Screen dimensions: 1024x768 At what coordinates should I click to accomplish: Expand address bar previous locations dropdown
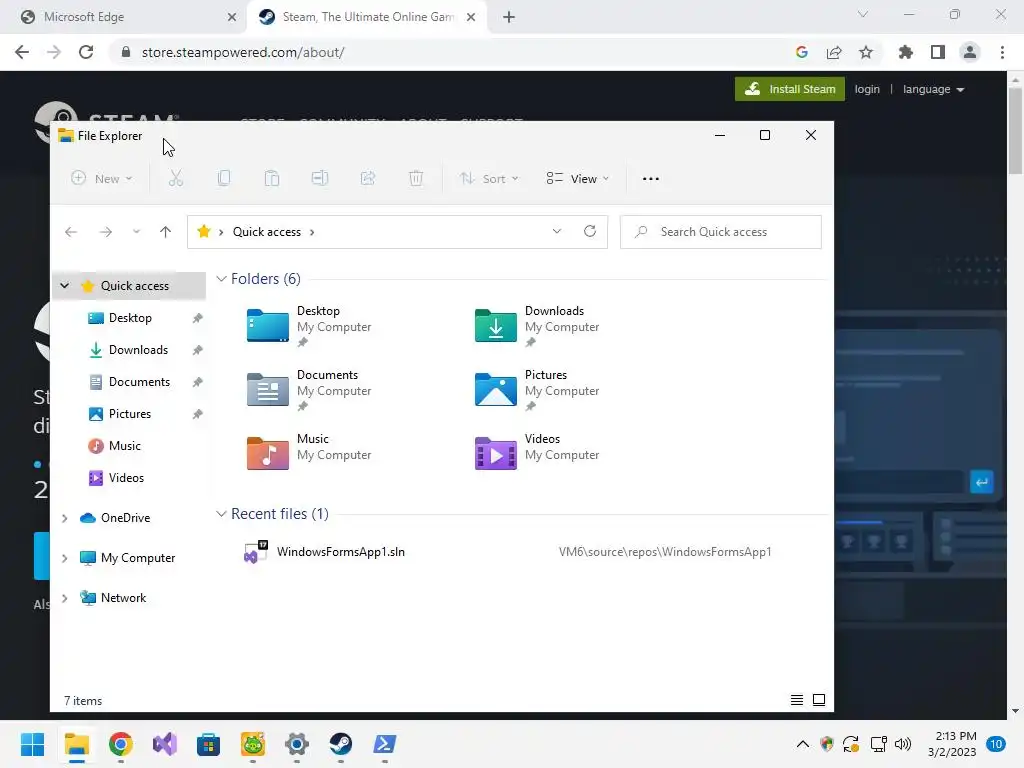(x=556, y=231)
